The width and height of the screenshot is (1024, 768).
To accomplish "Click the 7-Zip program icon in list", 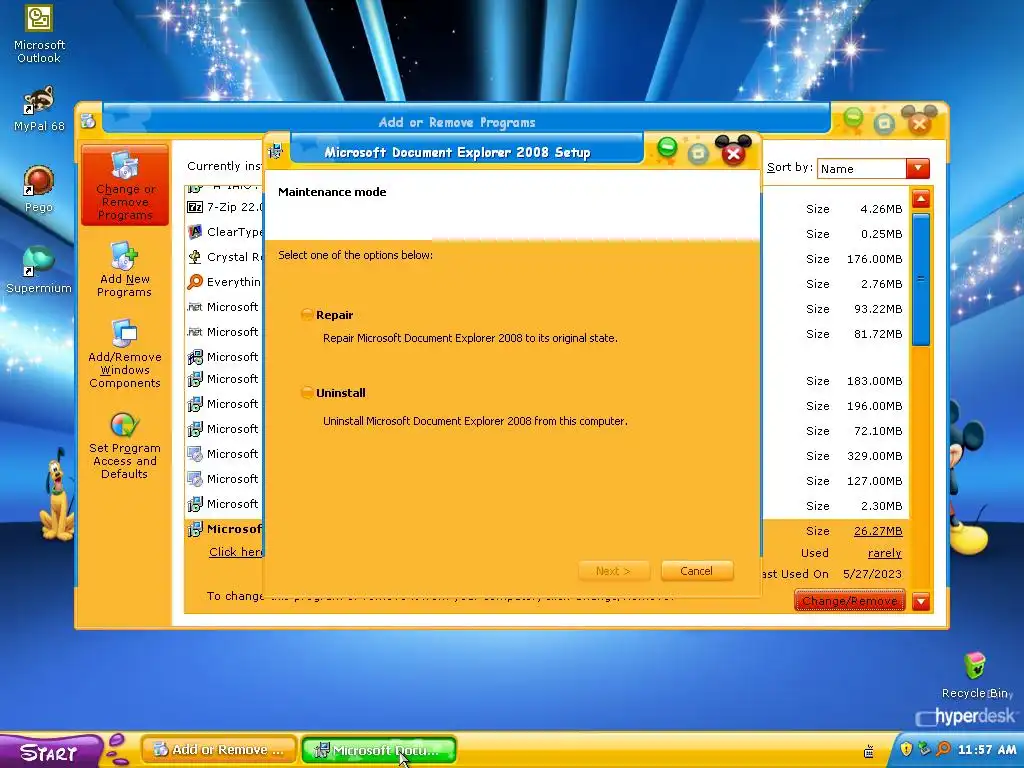I will (x=195, y=207).
